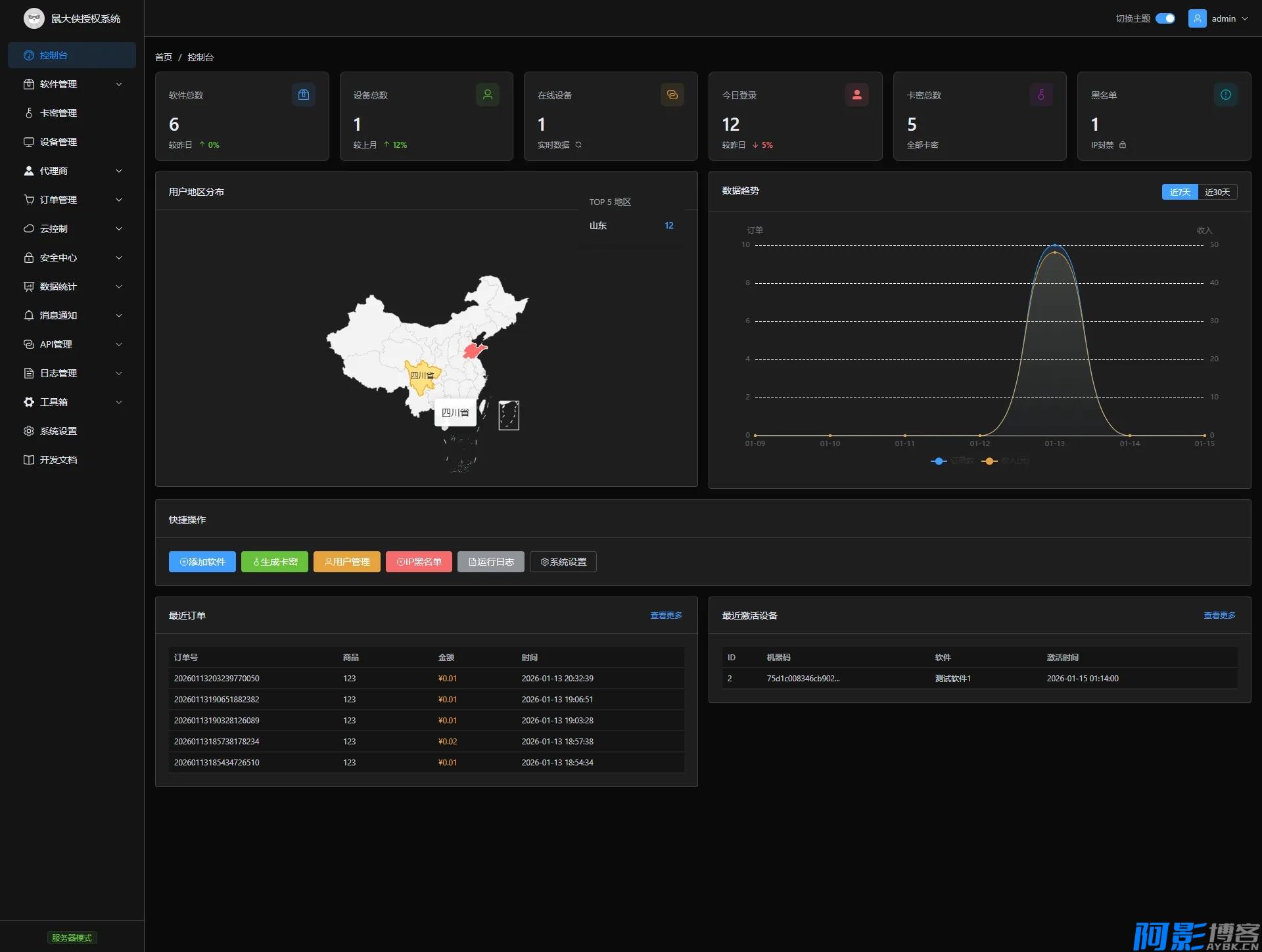Click the card key total purple icon
This screenshot has width=1262, height=952.
click(x=1040, y=95)
